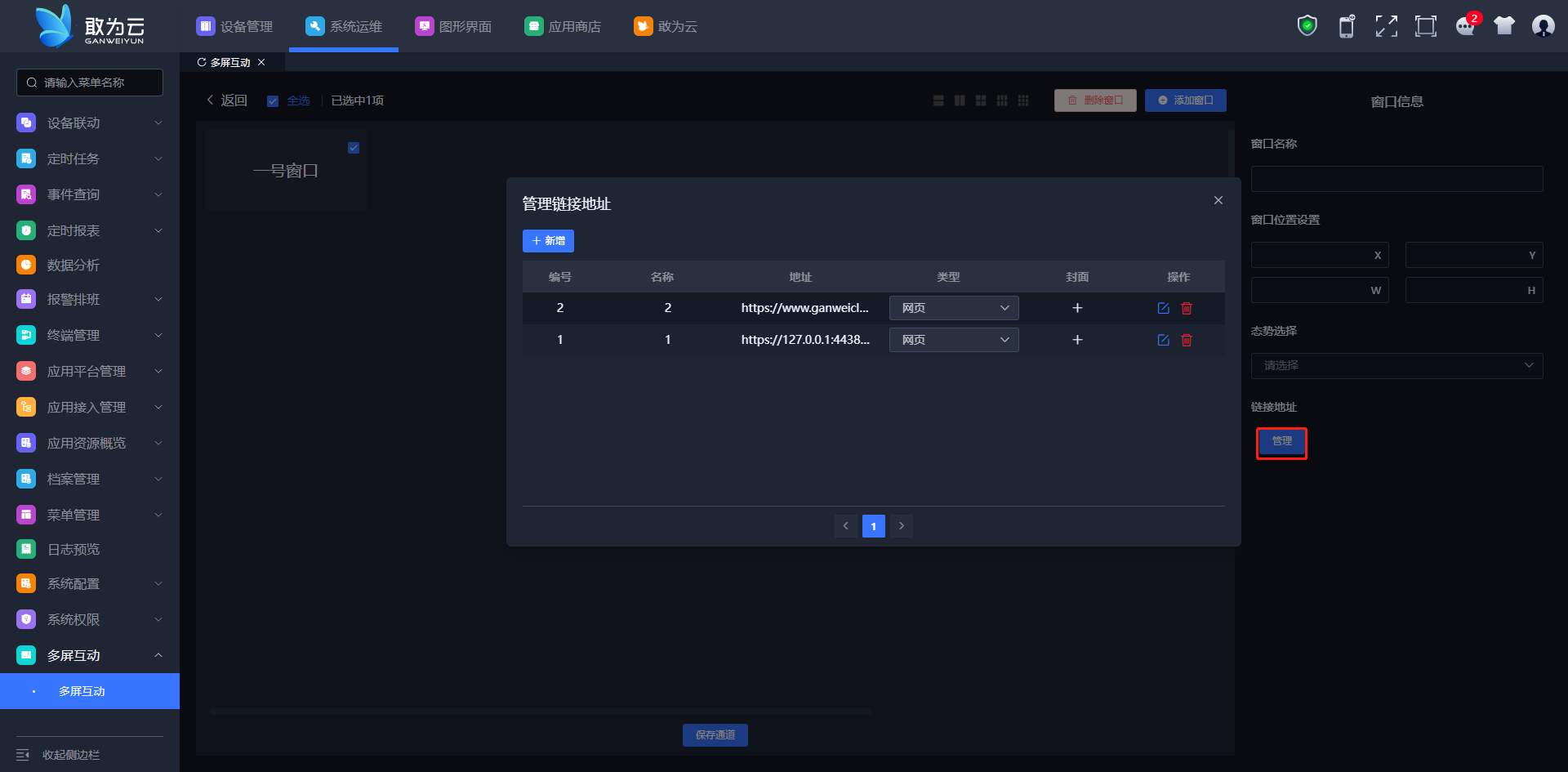Add cover image for row 2
This screenshot has width=1568, height=772.
click(1077, 308)
